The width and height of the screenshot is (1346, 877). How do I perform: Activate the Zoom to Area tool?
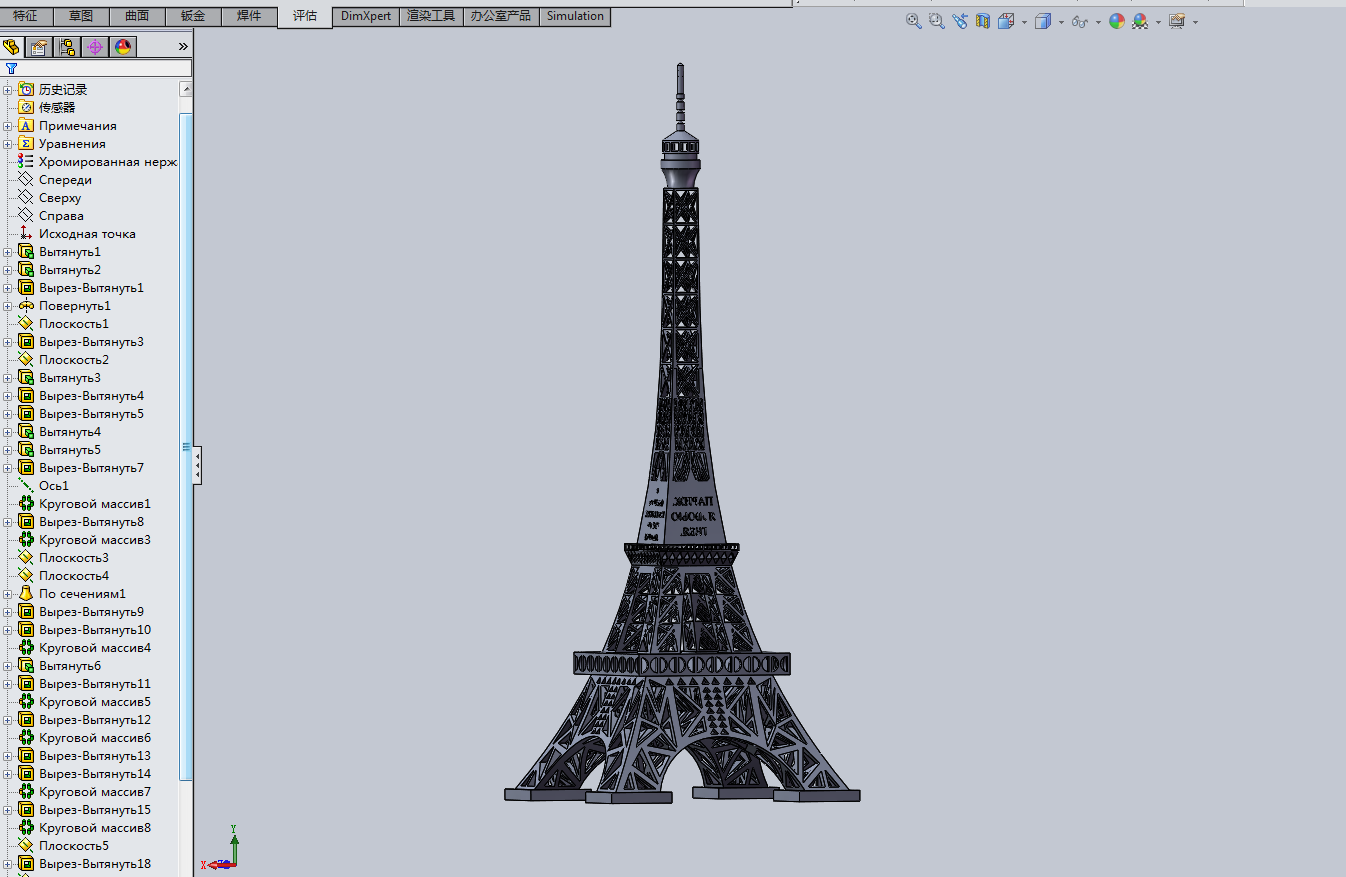click(937, 21)
